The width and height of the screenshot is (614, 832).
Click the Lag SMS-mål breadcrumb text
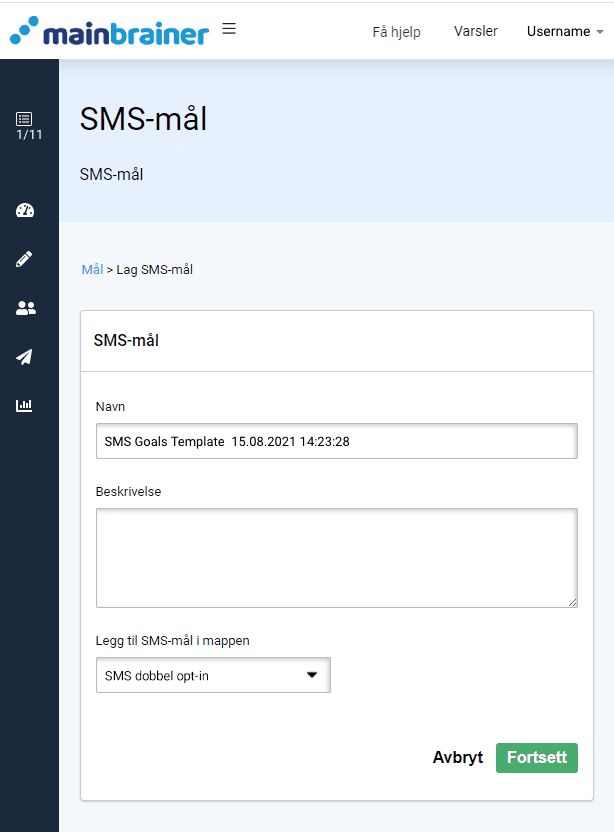click(154, 270)
